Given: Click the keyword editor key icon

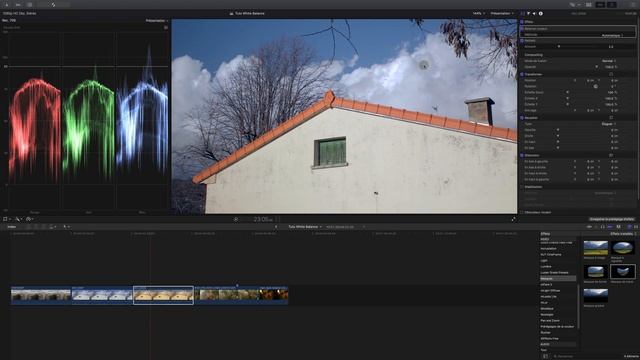Looking at the screenshot, I should [x=18, y=4].
